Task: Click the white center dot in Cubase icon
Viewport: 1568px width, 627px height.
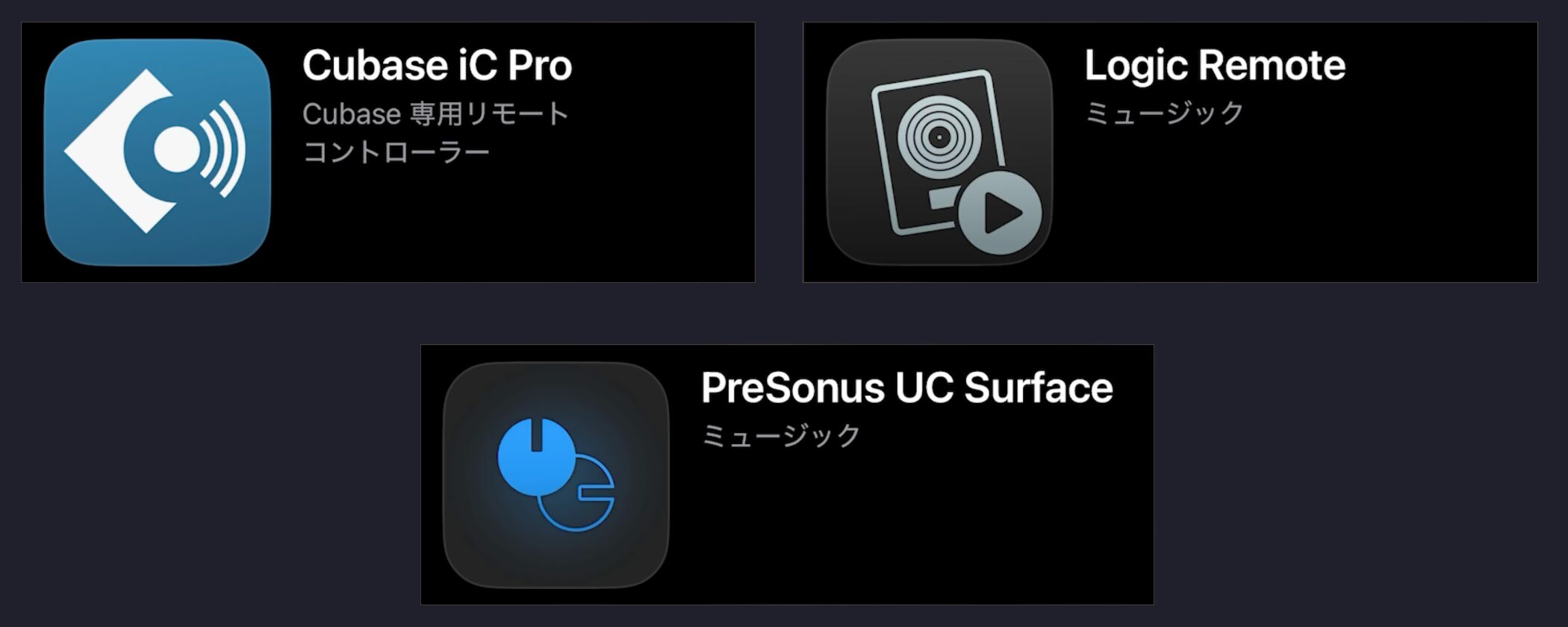Action: click(x=175, y=148)
